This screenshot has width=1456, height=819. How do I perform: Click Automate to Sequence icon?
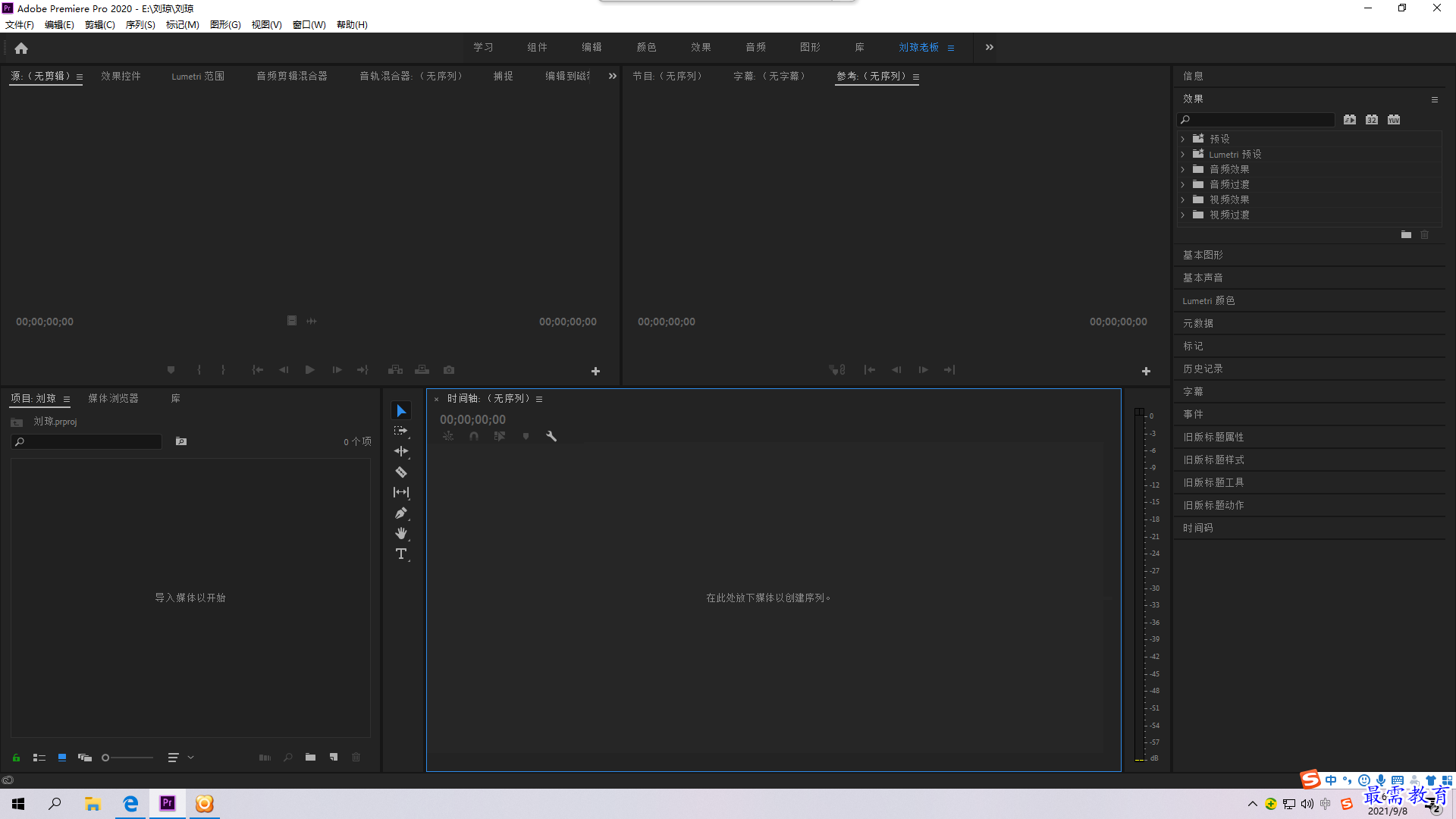pyautogui.click(x=265, y=758)
